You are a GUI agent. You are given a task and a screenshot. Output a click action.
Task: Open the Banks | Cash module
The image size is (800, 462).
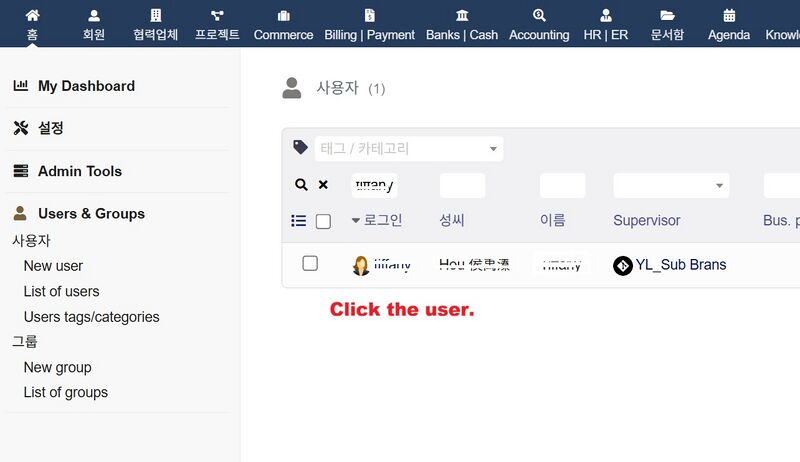[x=462, y=24]
